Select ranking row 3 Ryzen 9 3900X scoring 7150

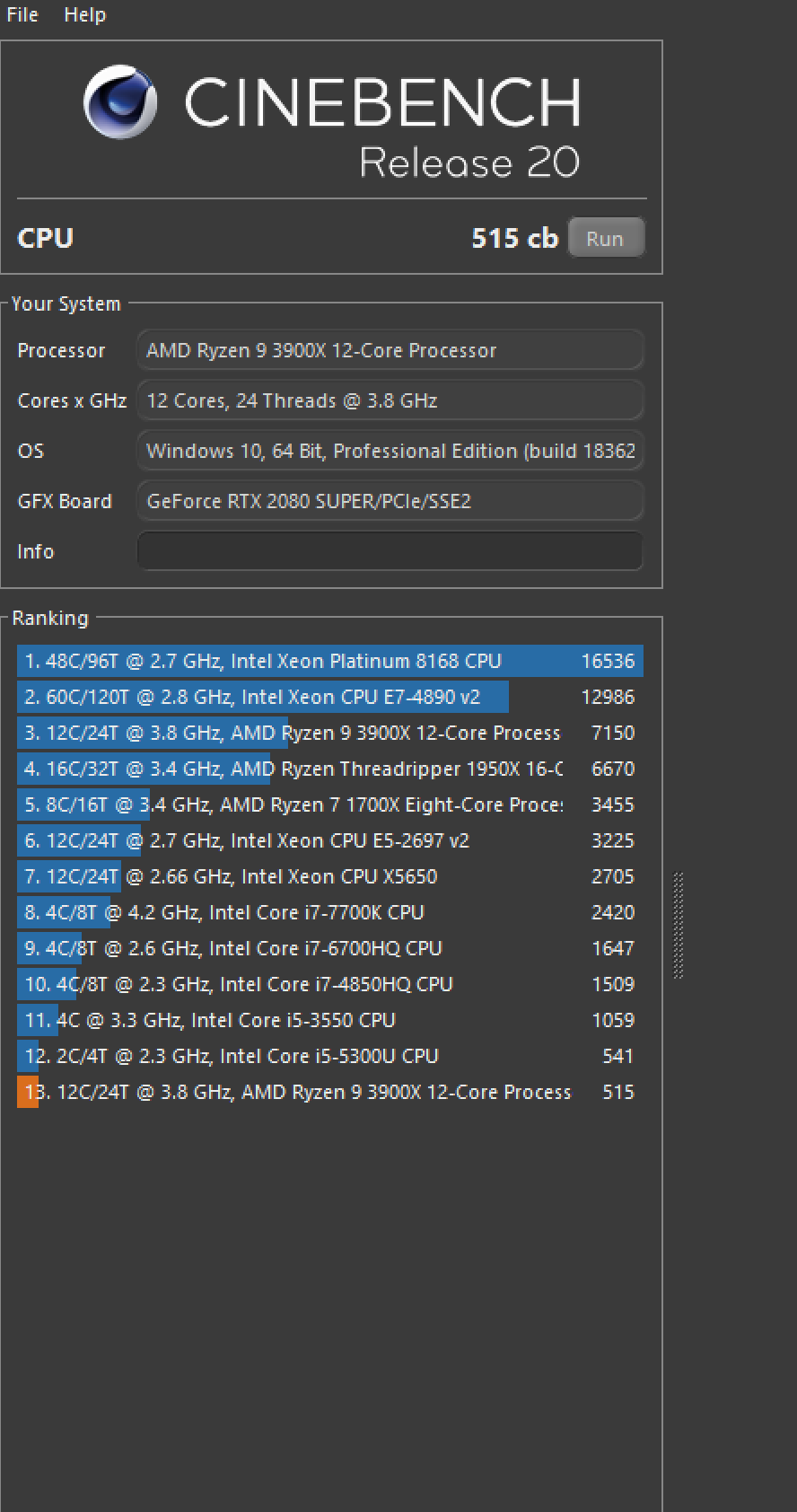coord(330,733)
